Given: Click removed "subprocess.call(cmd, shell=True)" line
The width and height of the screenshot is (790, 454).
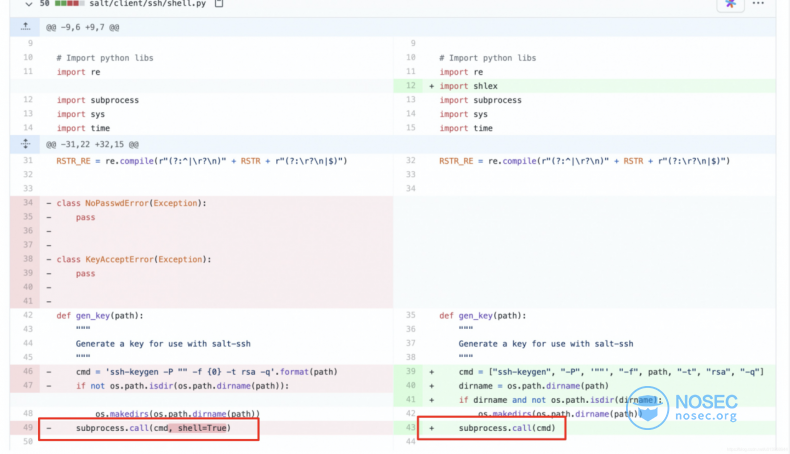Looking at the screenshot, I should (x=153, y=428).
